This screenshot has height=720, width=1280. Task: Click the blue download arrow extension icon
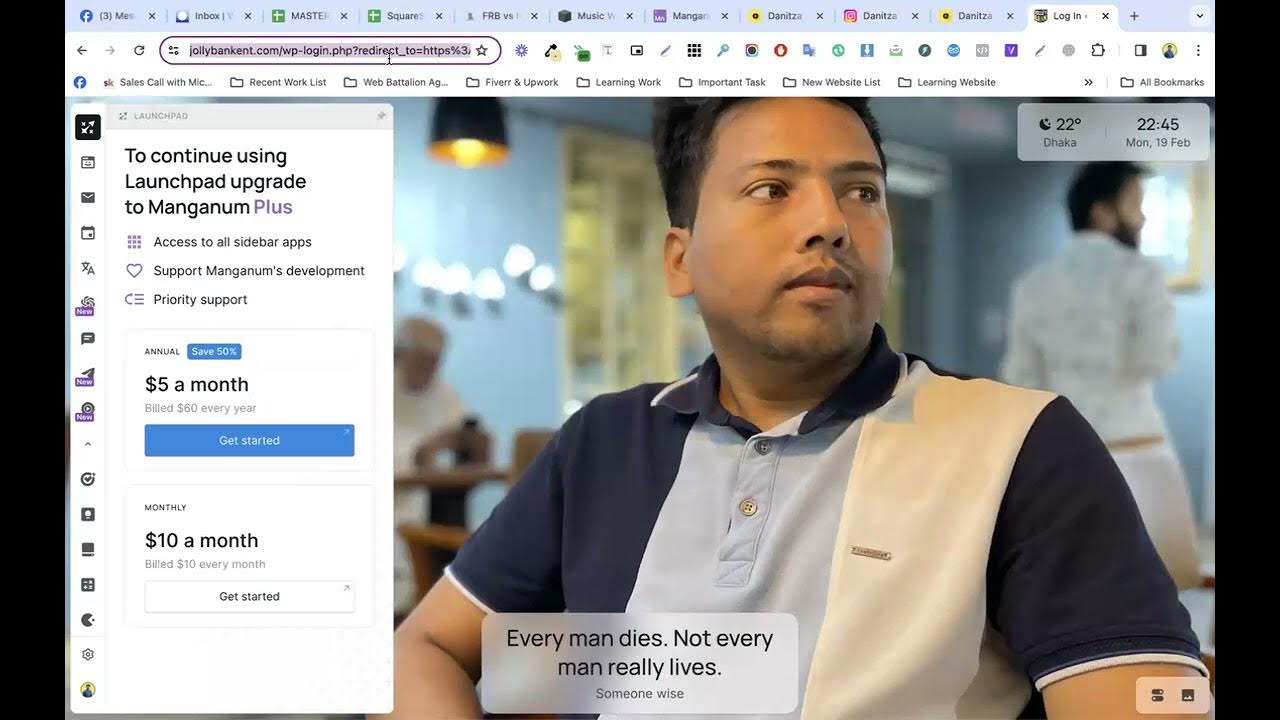coord(867,50)
